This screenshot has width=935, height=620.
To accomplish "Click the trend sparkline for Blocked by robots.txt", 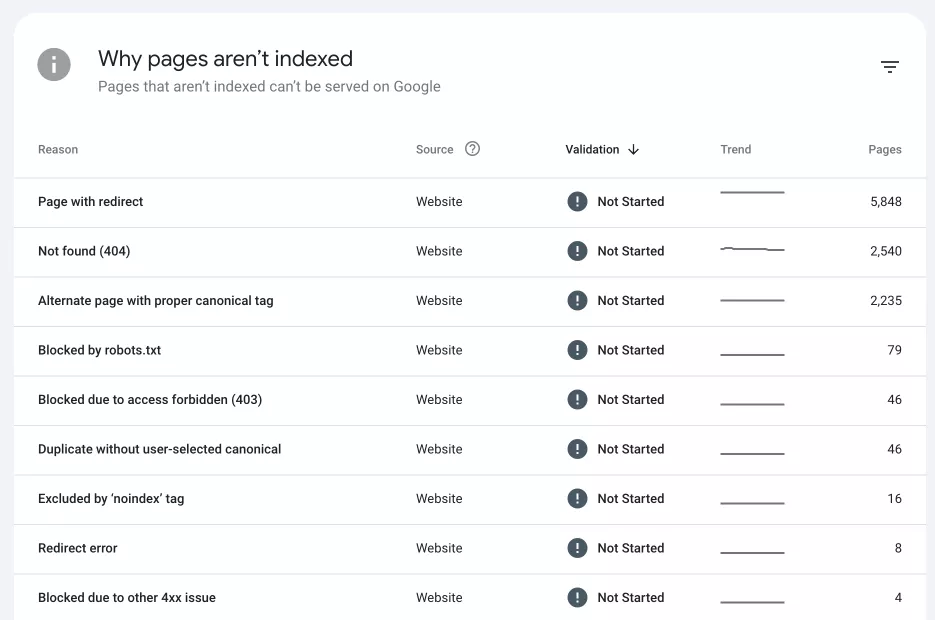I will (753, 355).
